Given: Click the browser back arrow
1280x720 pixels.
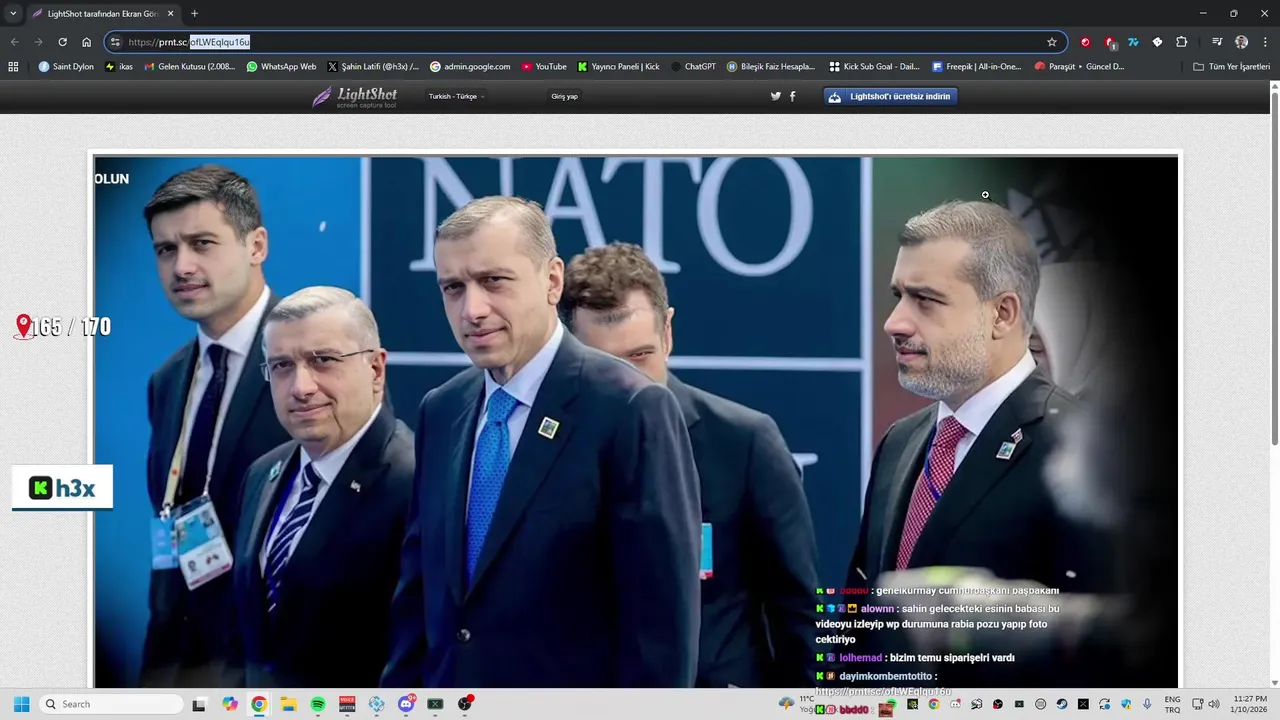Looking at the screenshot, I should point(14,42).
